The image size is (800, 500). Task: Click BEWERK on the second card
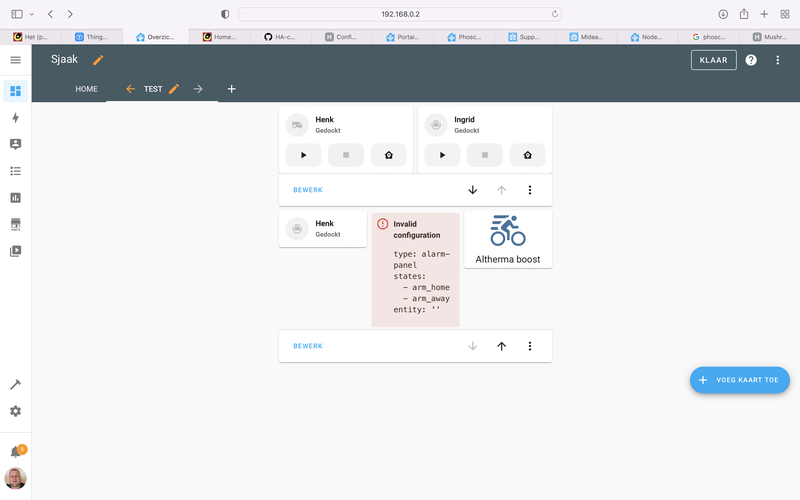[308, 346]
